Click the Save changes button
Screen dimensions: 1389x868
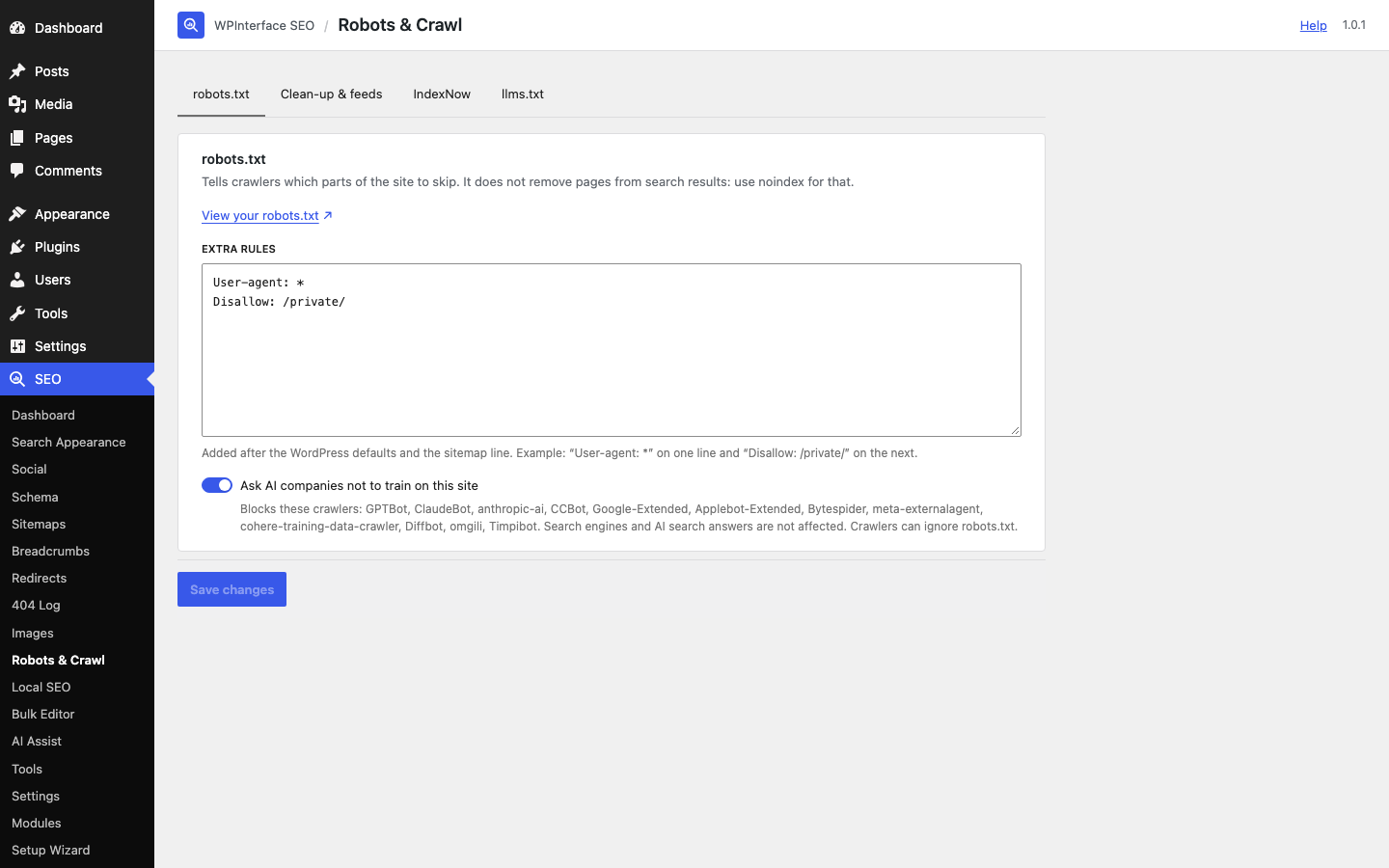click(231, 589)
